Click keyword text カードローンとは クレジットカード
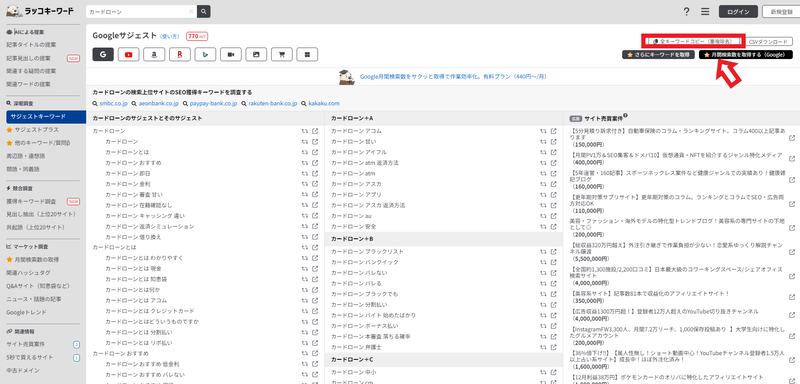The image size is (800, 384). point(150,311)
